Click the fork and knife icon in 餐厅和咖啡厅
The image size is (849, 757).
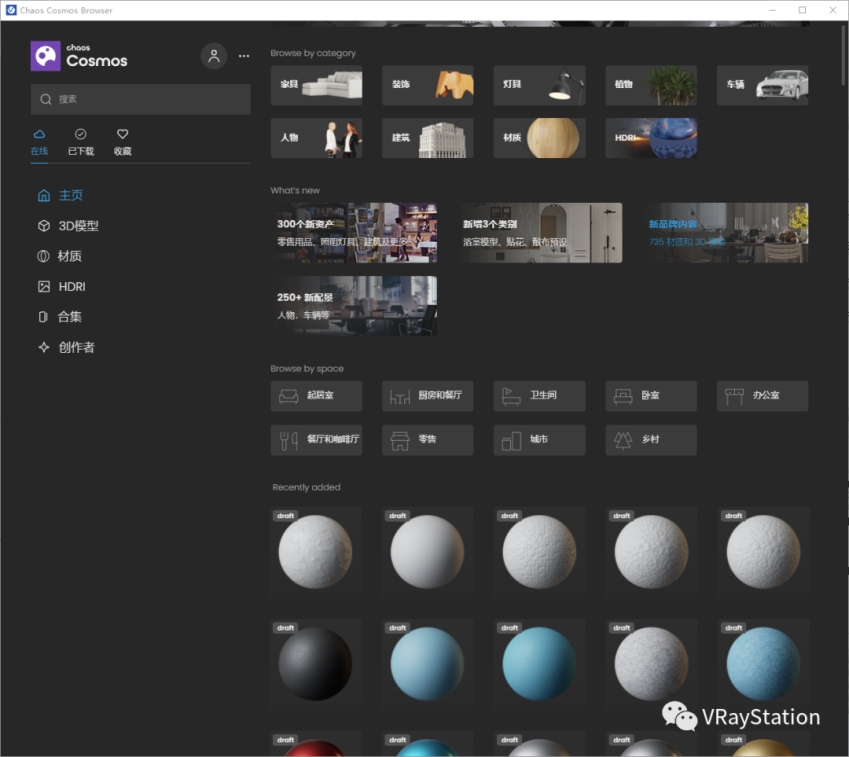tap(289, 440)
